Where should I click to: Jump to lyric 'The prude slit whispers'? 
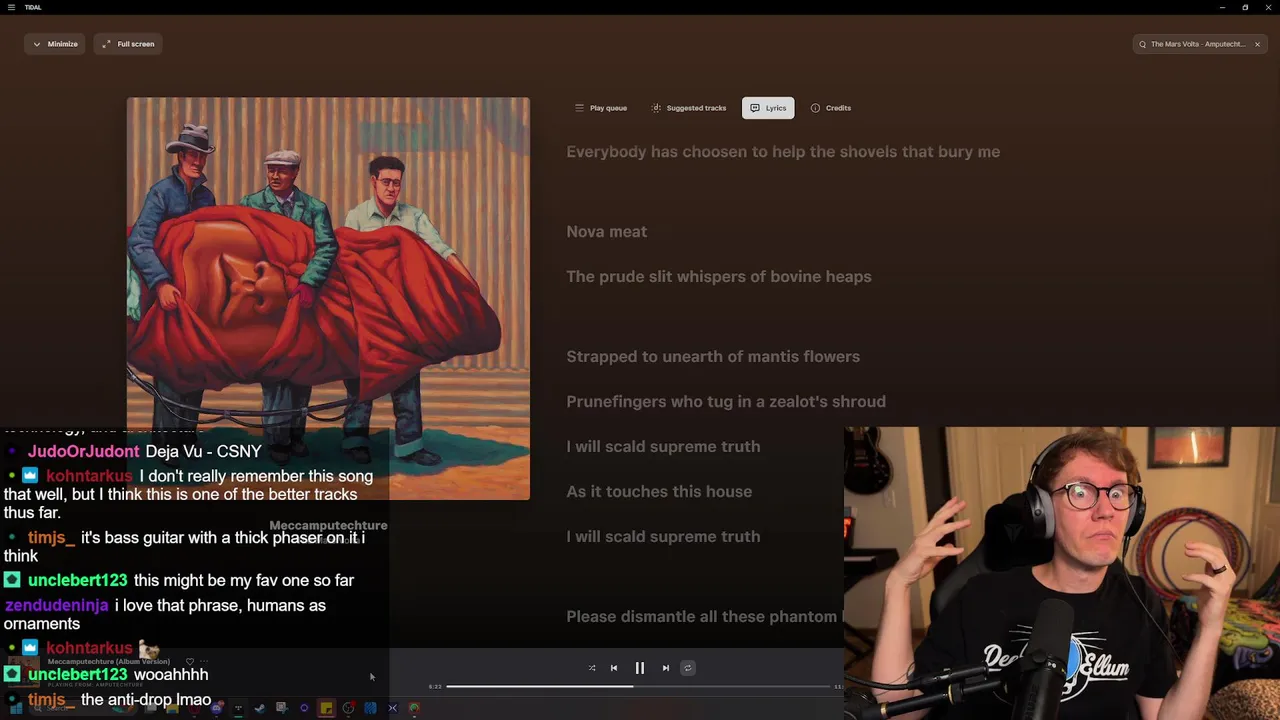719,276
